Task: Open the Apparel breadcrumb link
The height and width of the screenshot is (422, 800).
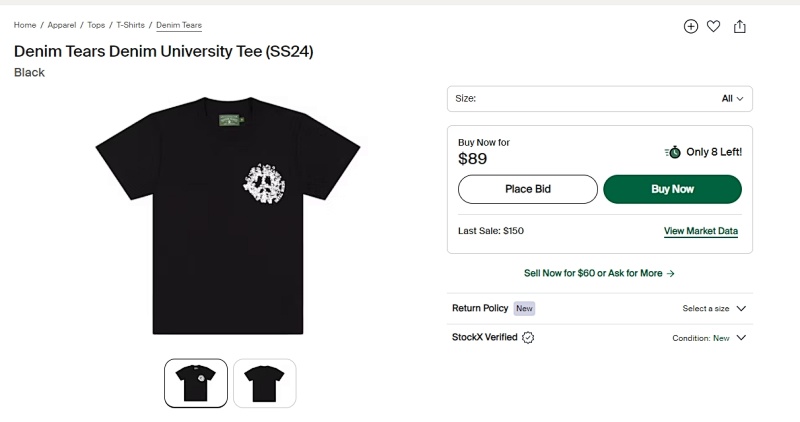Action: point(62,25)
